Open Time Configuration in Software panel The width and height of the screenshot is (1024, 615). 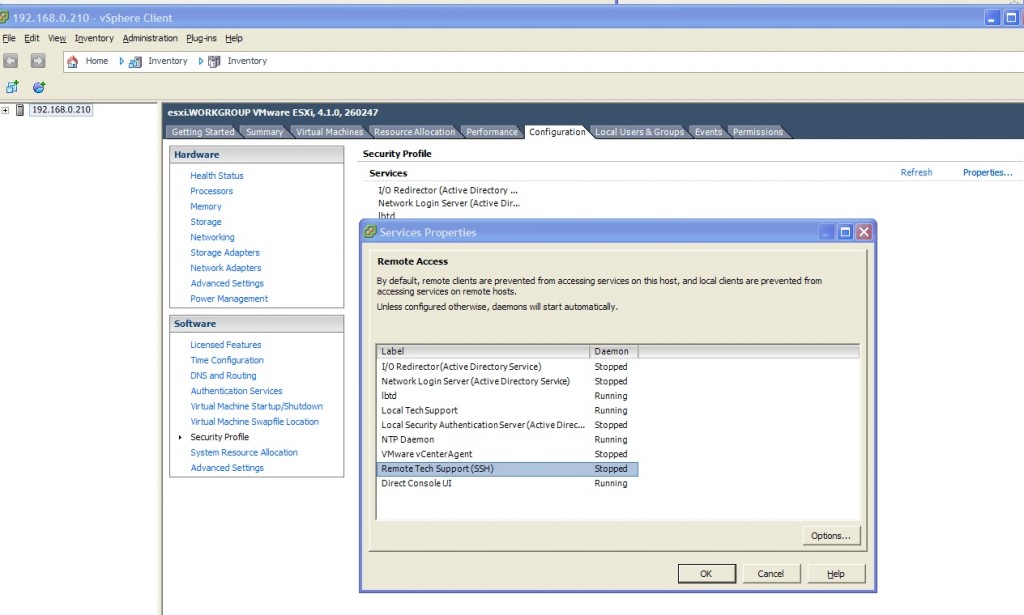tap(227, 360)
